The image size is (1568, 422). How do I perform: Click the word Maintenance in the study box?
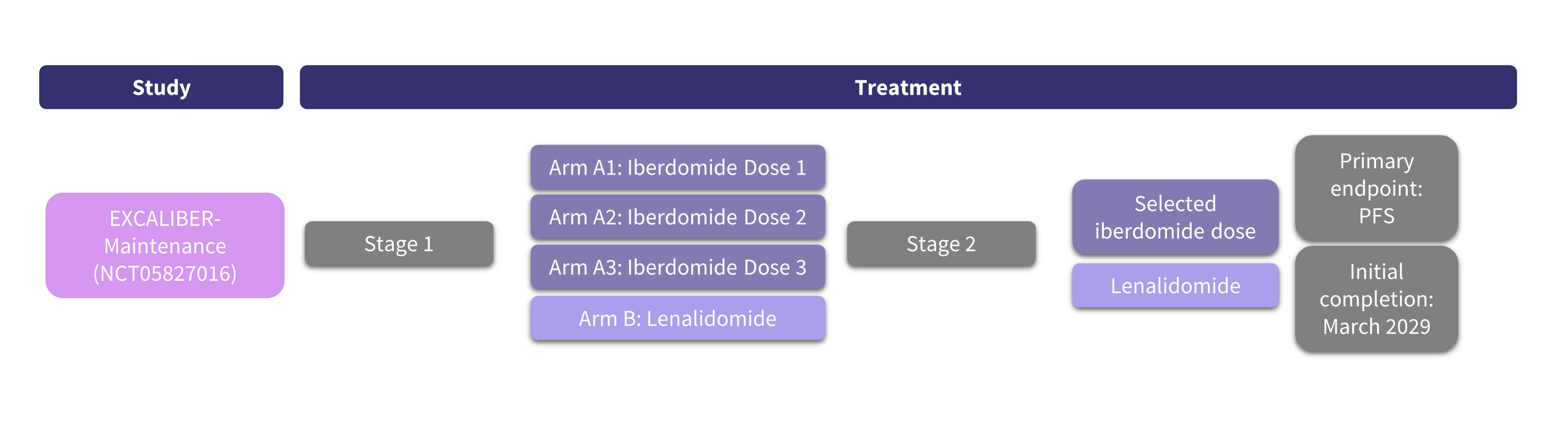pyautogui.click(x=165, y=246)
